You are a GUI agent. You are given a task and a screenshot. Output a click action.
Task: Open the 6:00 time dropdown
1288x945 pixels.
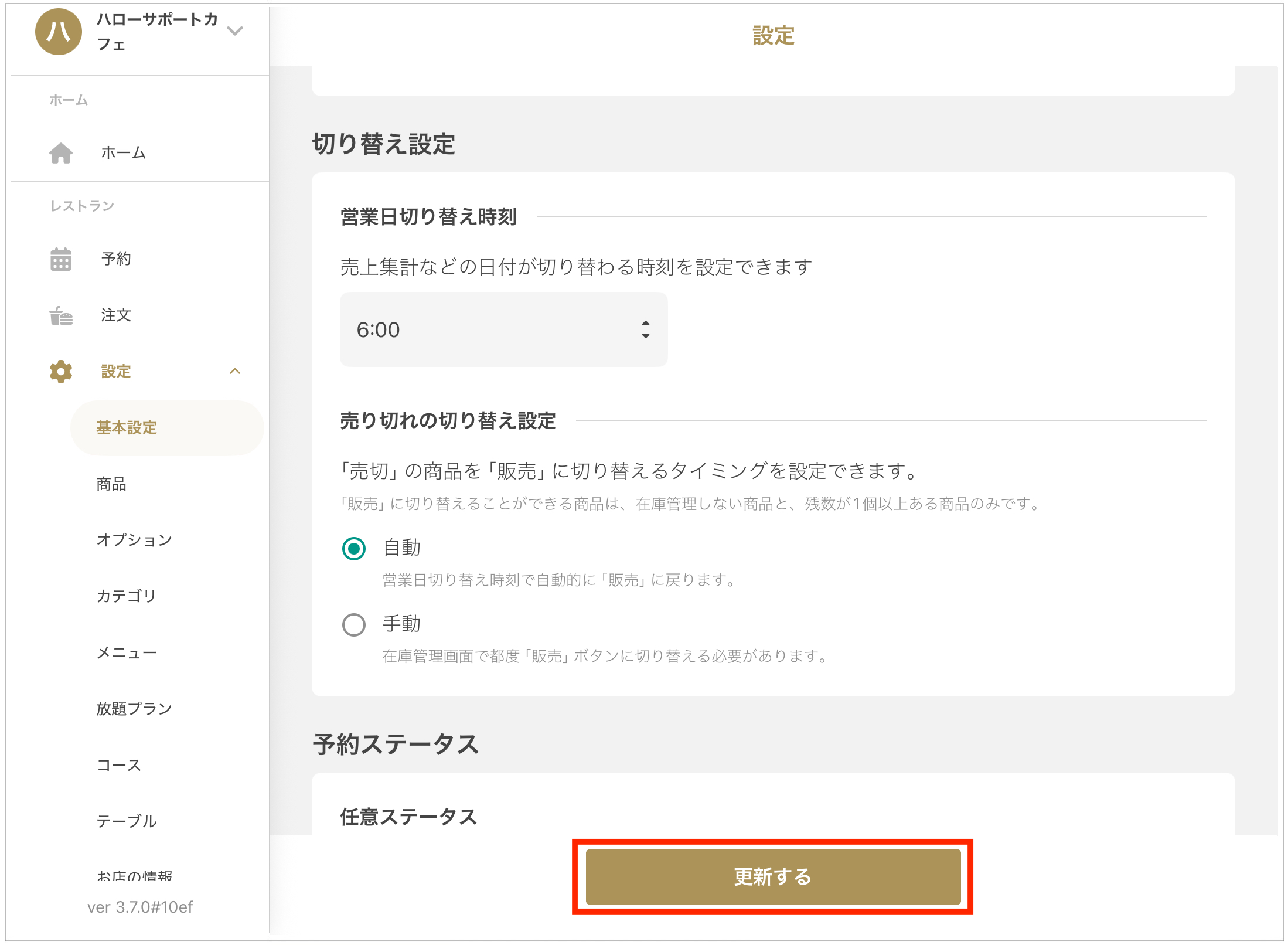coord(503,329)
